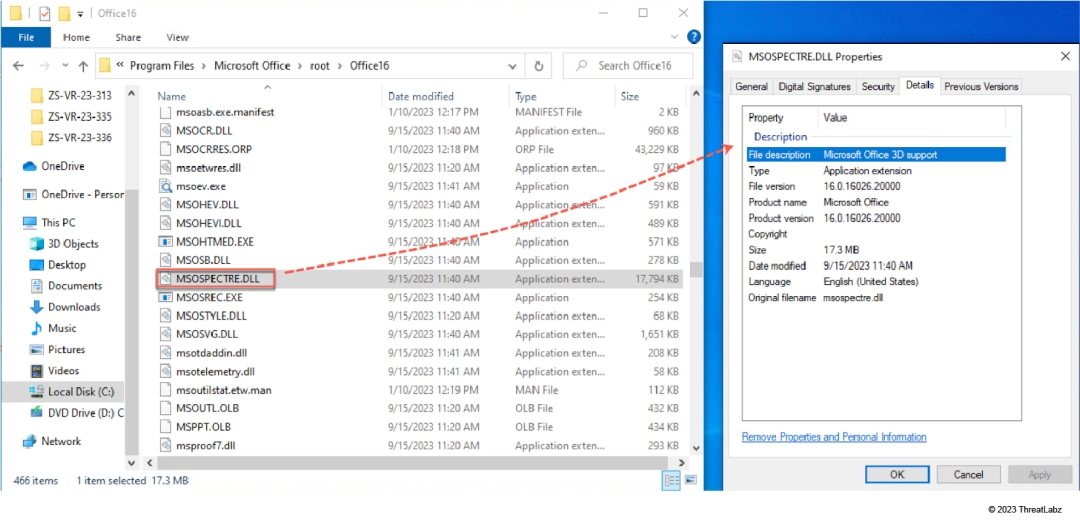Select the Network item in sidebar

[x=60, y=441]
